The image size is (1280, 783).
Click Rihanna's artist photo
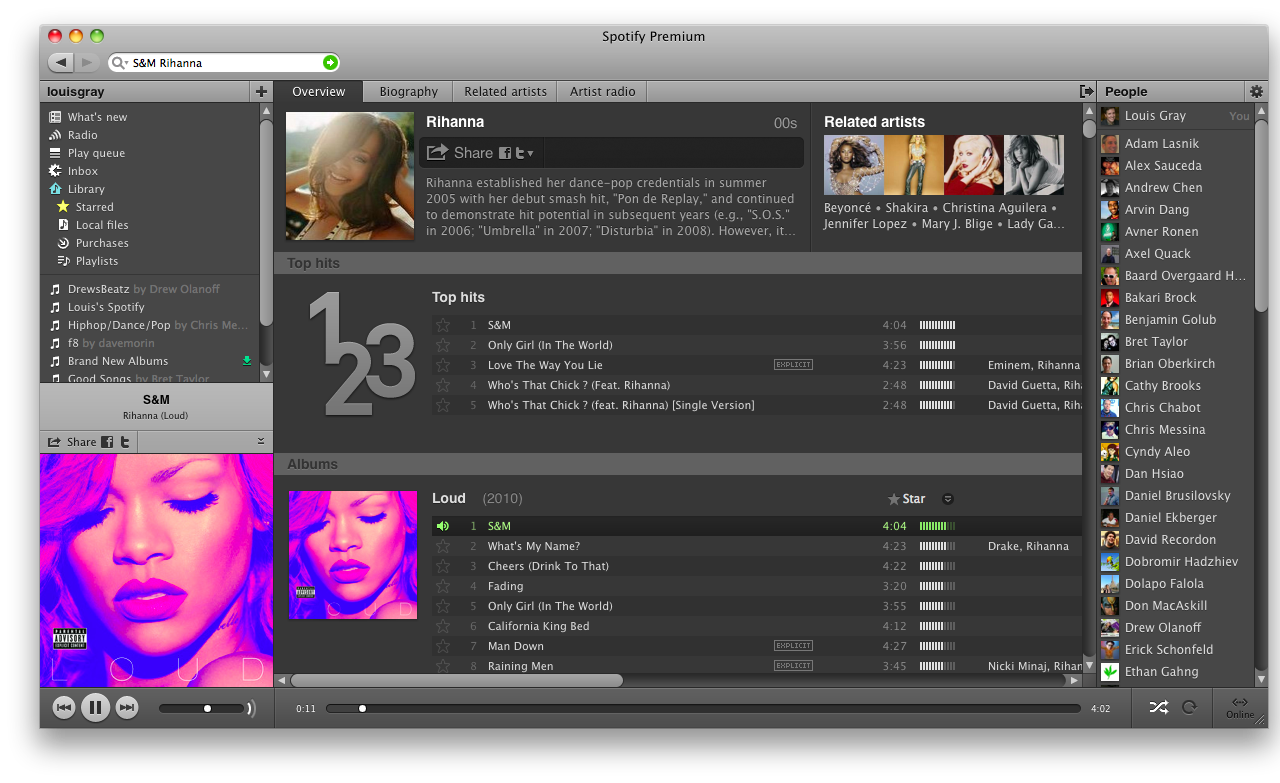350,176
